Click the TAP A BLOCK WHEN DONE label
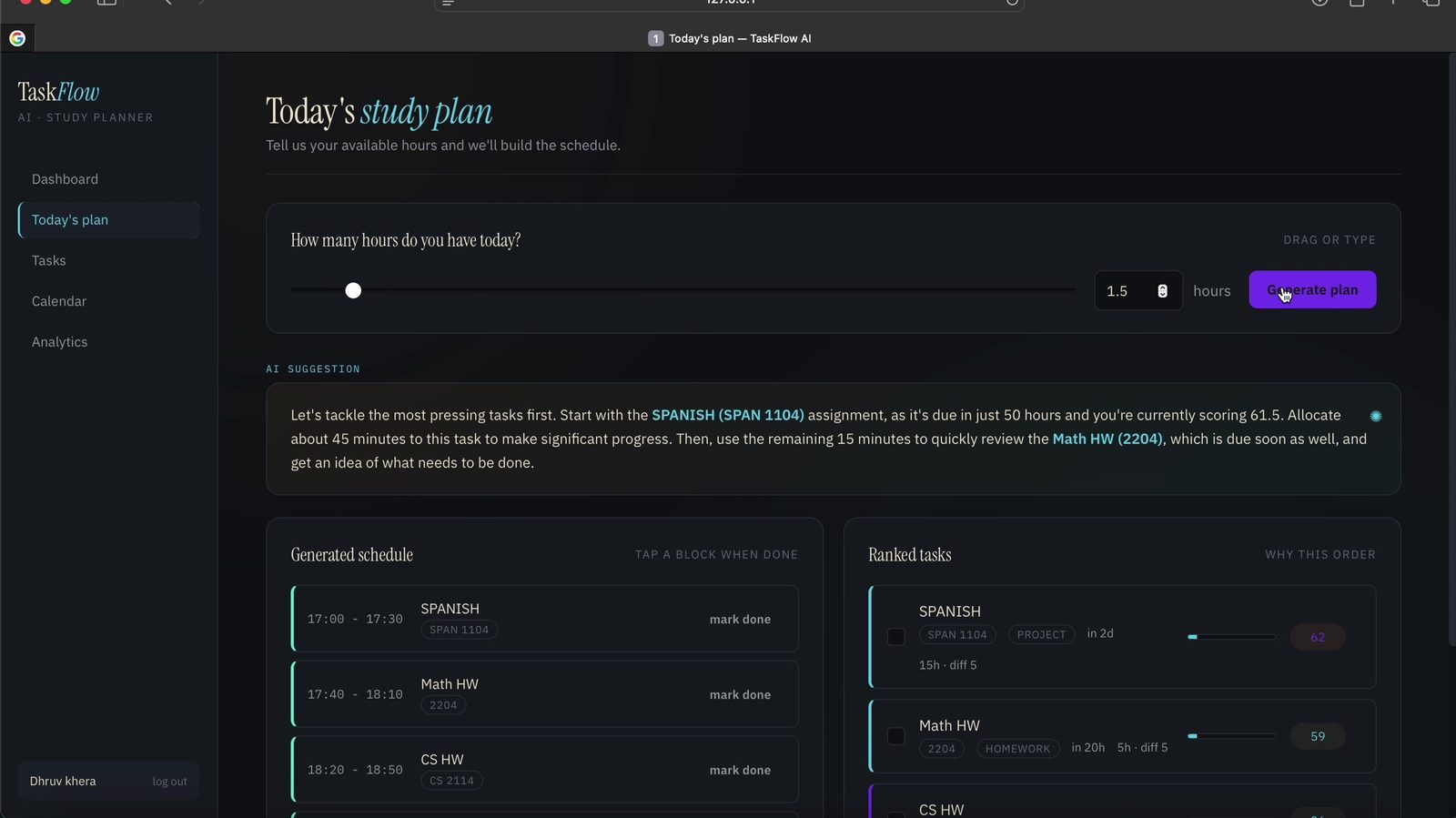Viewport: 1456px width, 818px height. (x=716, y=554)
